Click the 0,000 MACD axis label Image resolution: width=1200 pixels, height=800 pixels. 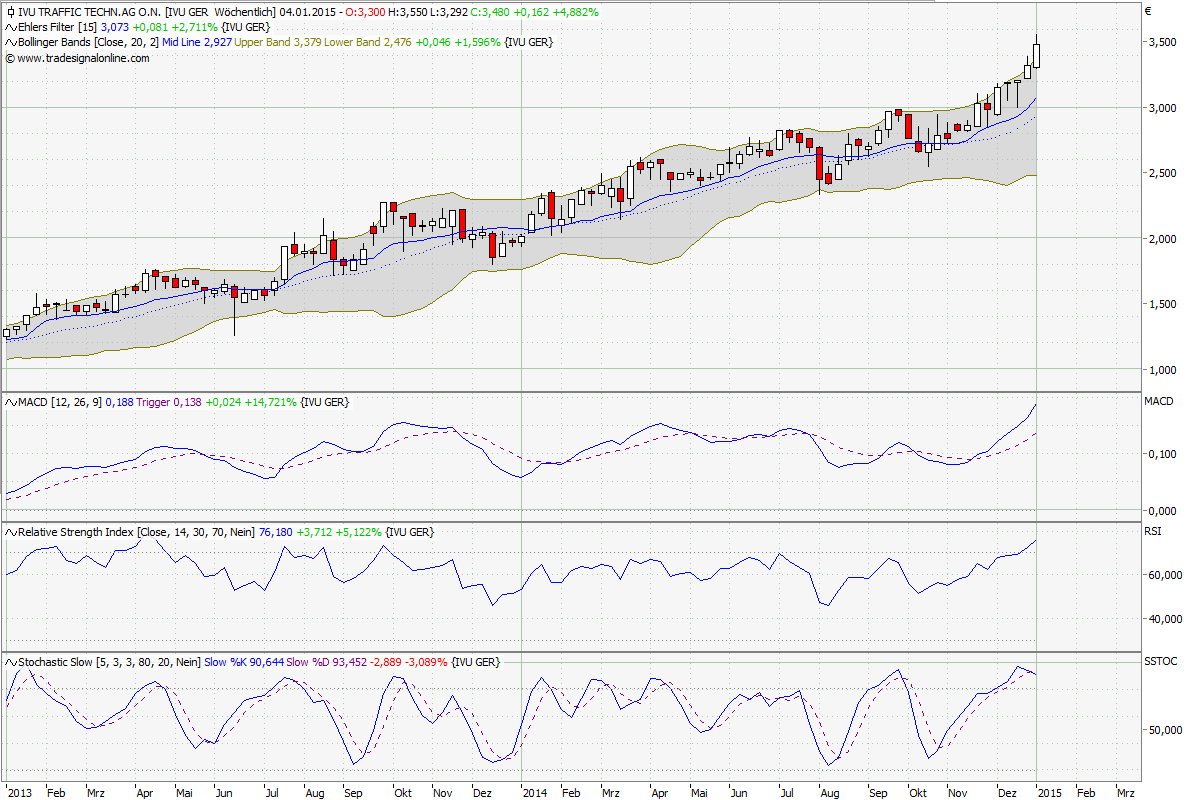1161,510
